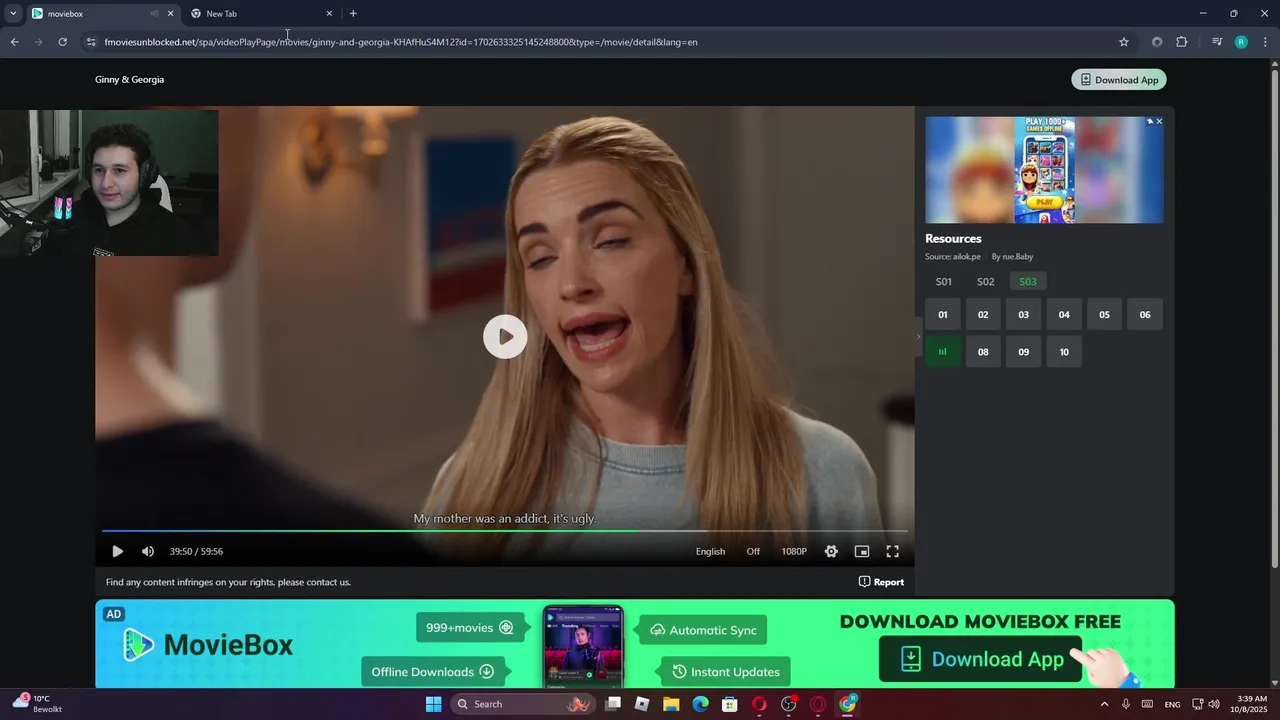
Task: Select season S01
Action: [944, 282]
